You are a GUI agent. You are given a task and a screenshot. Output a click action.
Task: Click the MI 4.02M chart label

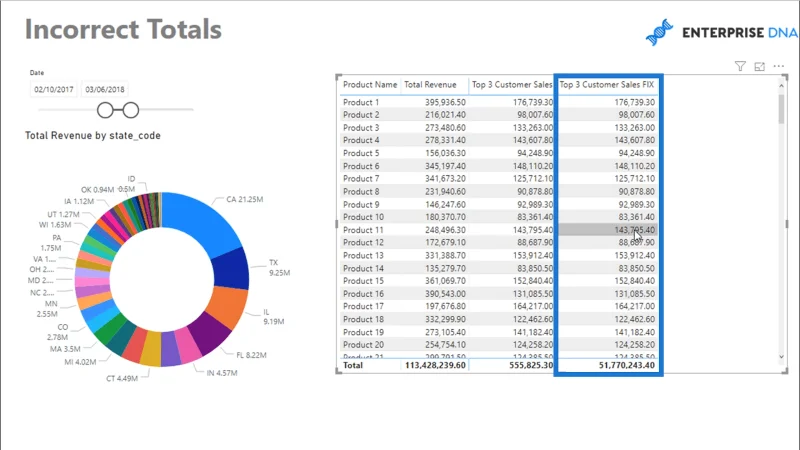pos(80,362)
